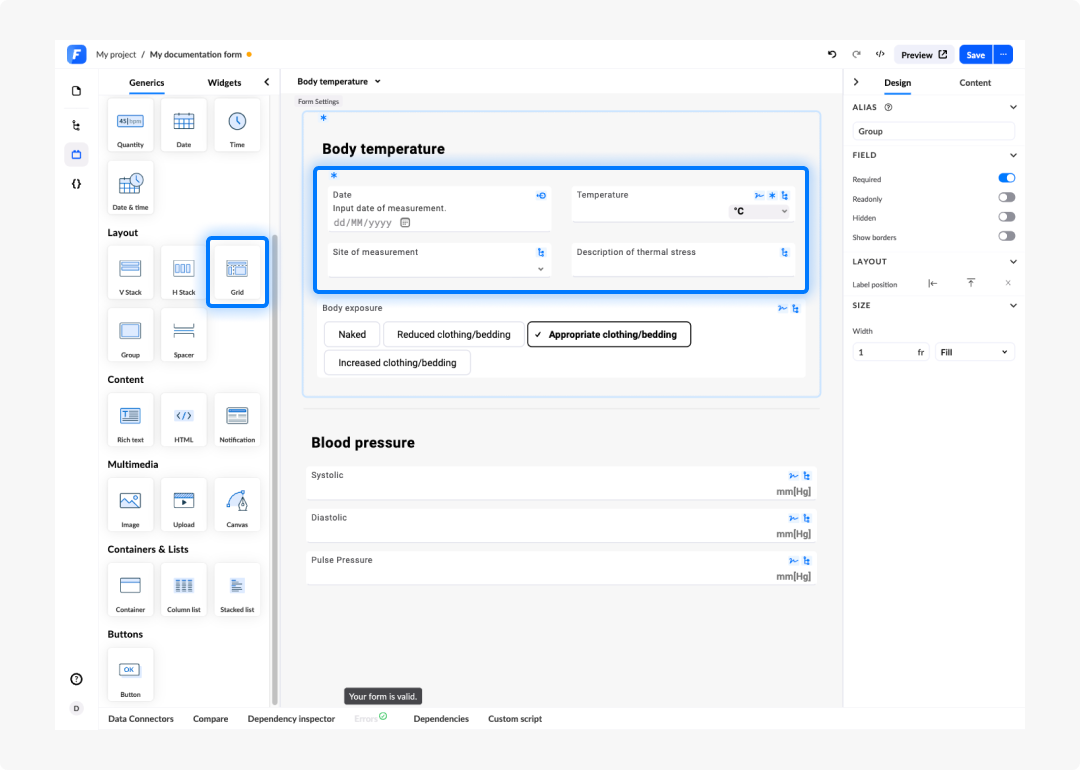1080x770 pixels.
Task: Click the undo arrow icon
Action: pos(832,54)
